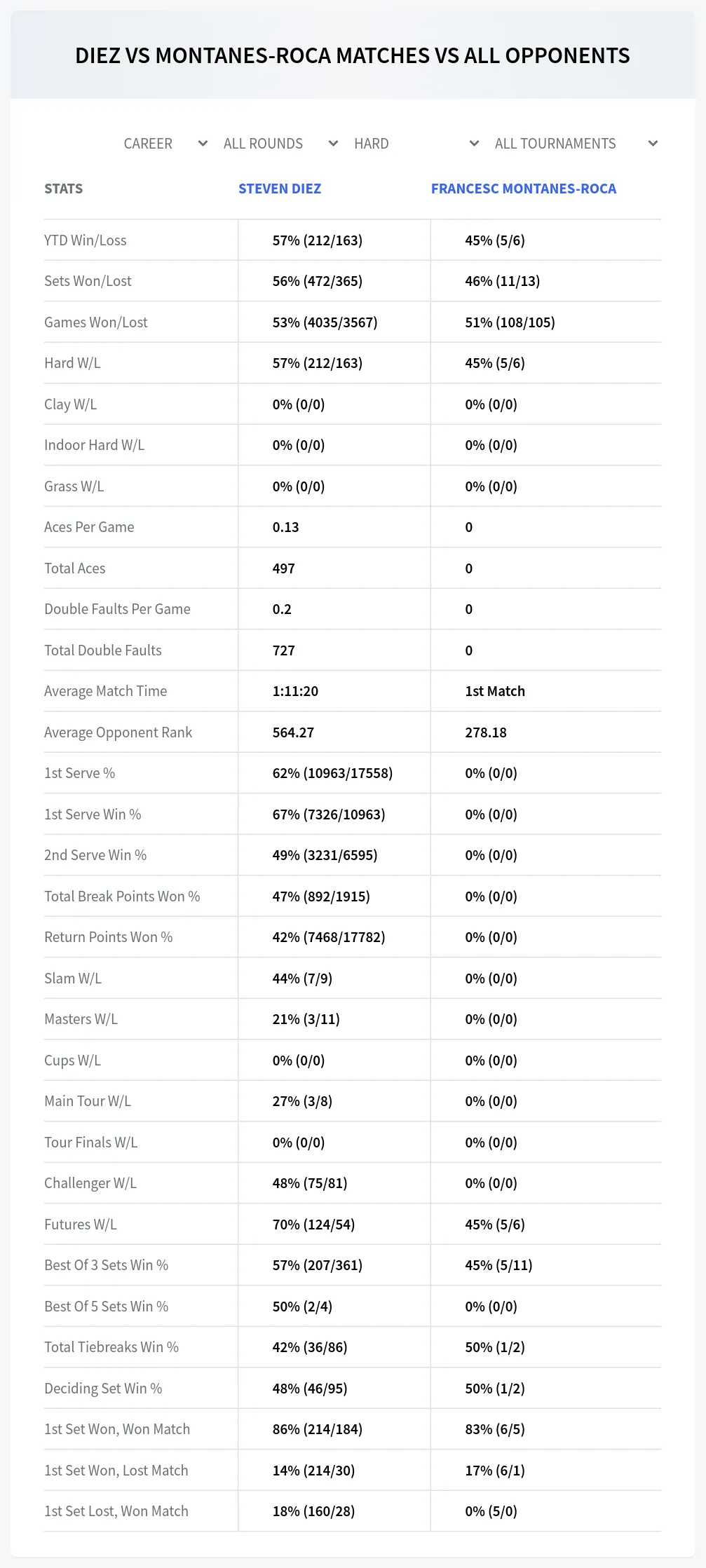Open the HARD surface dropdown
706x1568 pixels.
416,144
